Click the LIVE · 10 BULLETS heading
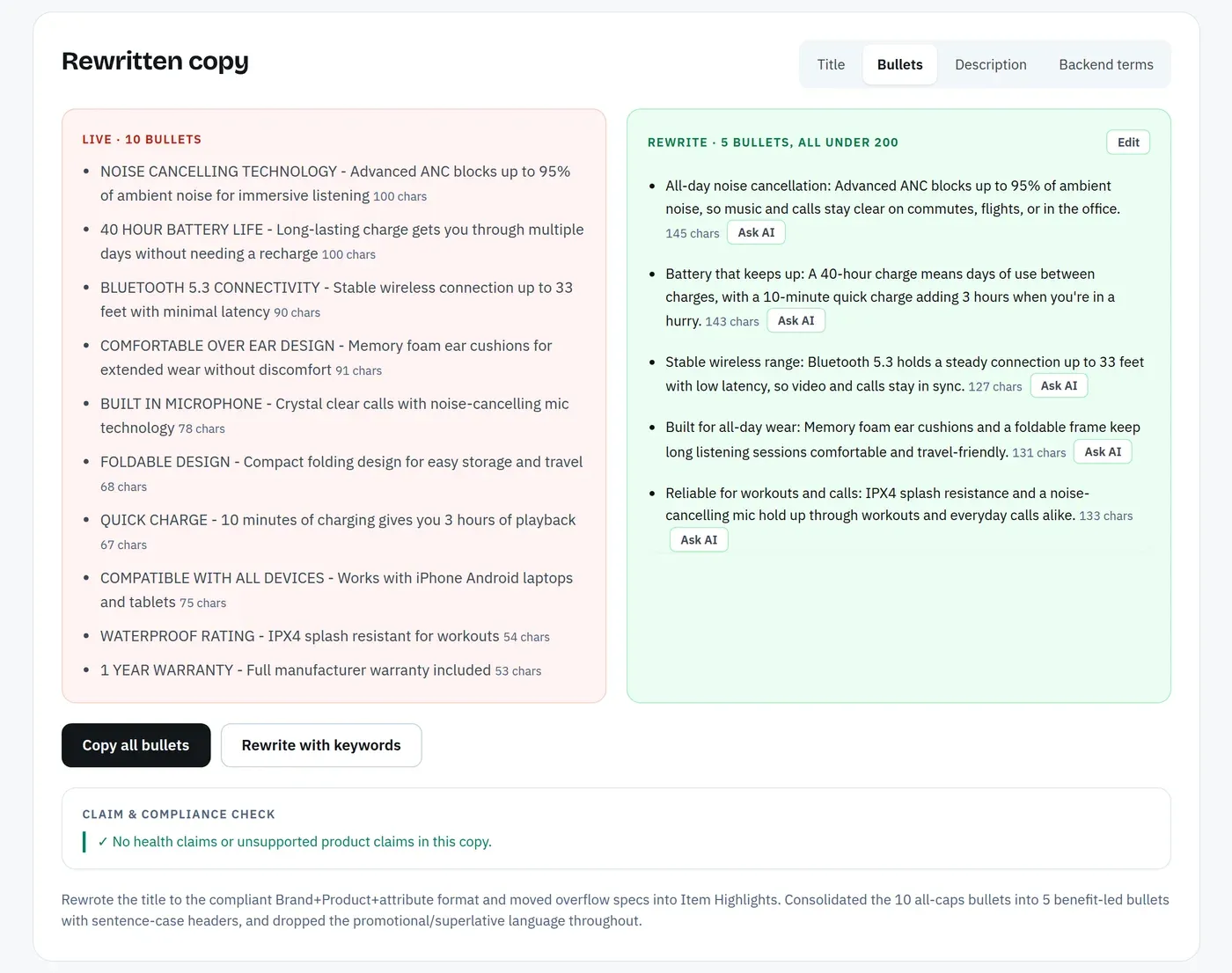The width and height of the screenshot is (1232, 973). tap(142, 139)
